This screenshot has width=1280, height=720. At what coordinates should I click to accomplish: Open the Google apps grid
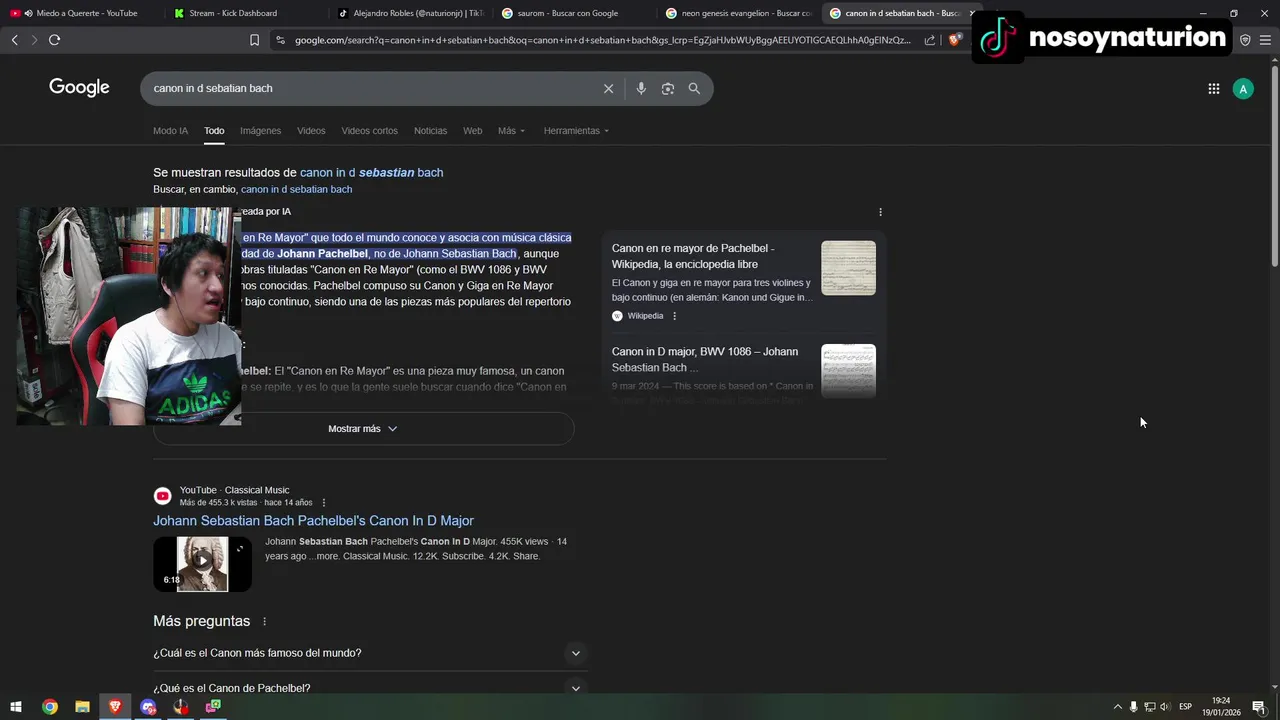tap(1213, 89)
